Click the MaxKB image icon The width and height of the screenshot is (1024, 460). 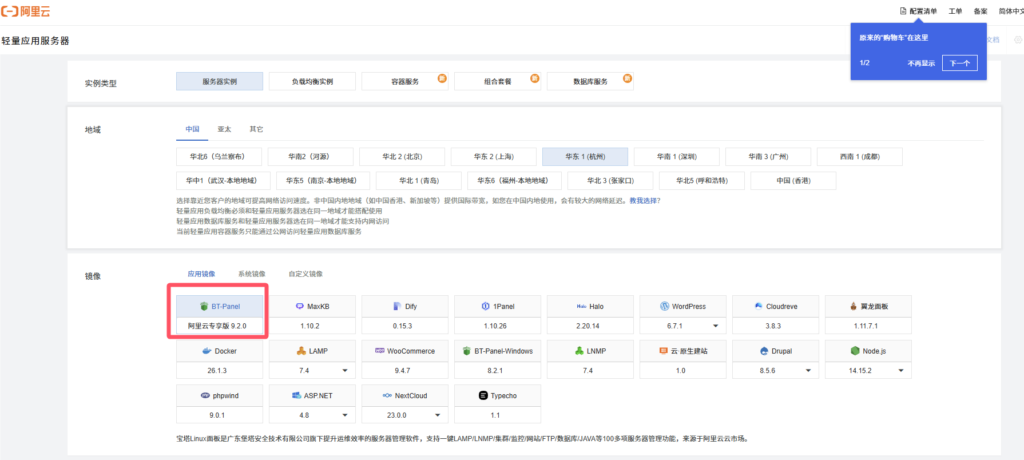point(300,306)
